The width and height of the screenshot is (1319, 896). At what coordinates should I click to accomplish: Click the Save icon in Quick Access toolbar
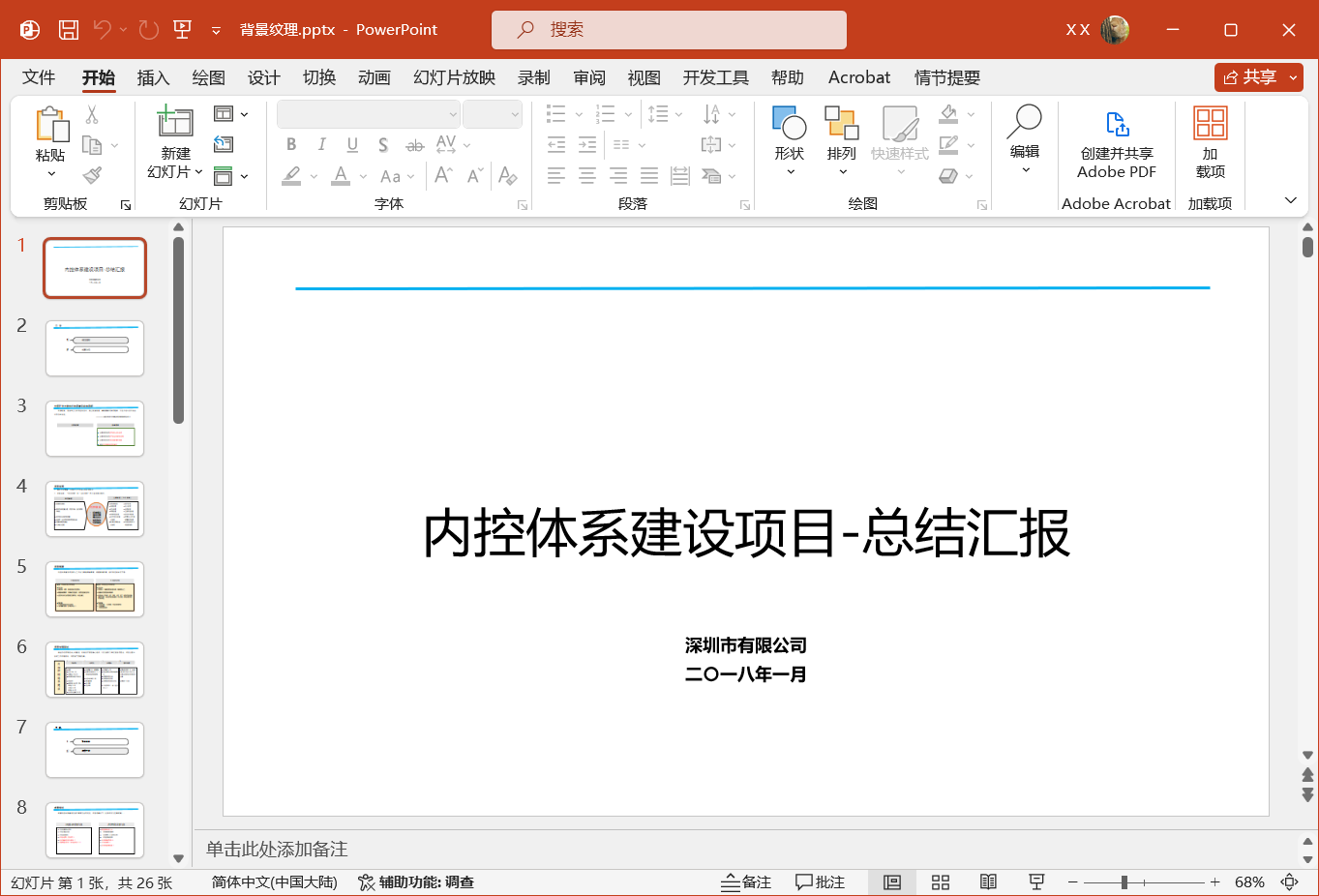click(68, 29)
